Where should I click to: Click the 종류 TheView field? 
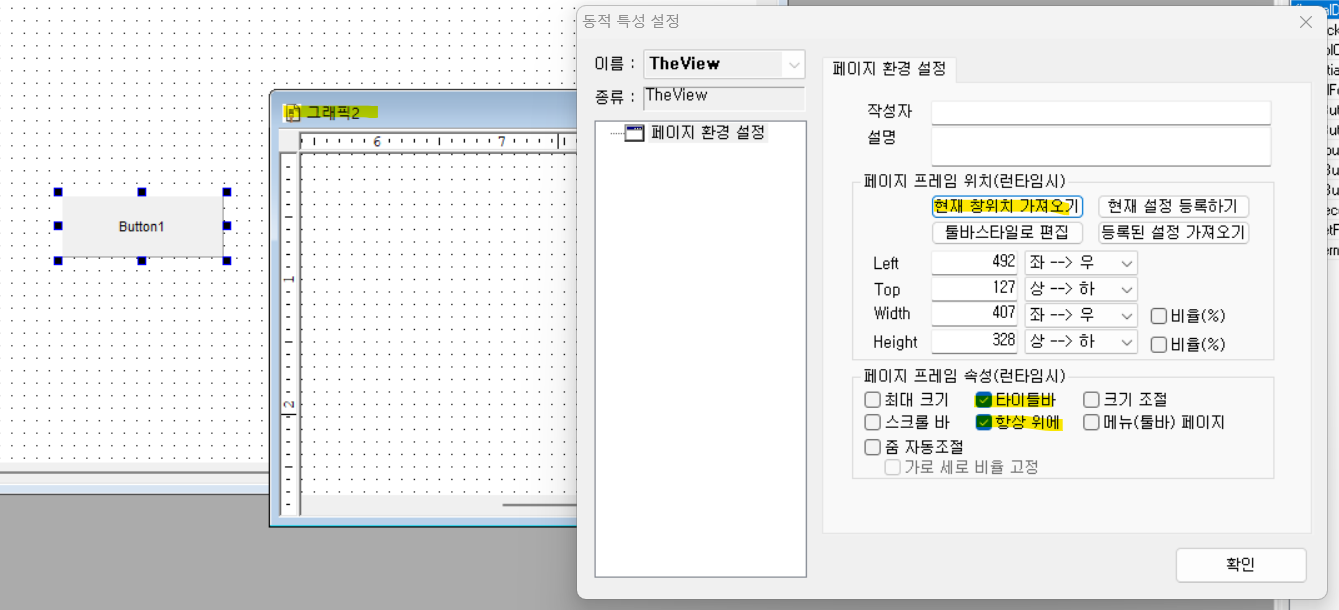[724, 97]
